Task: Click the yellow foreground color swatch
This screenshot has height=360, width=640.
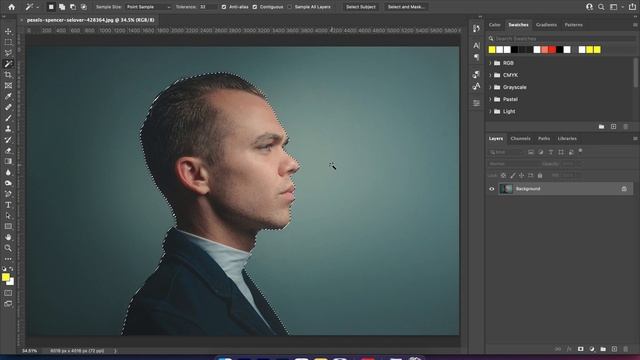Action: tap(6, 277)
